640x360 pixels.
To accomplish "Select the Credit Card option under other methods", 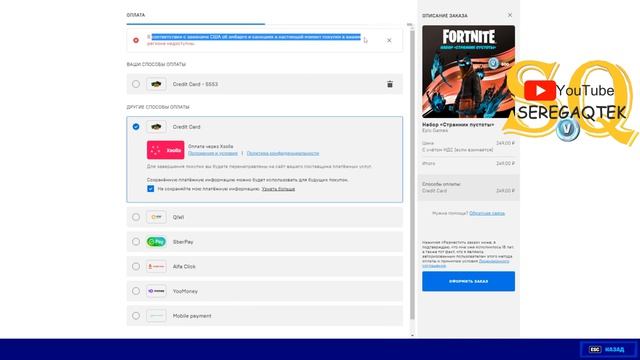I will [x=136, y=127].
